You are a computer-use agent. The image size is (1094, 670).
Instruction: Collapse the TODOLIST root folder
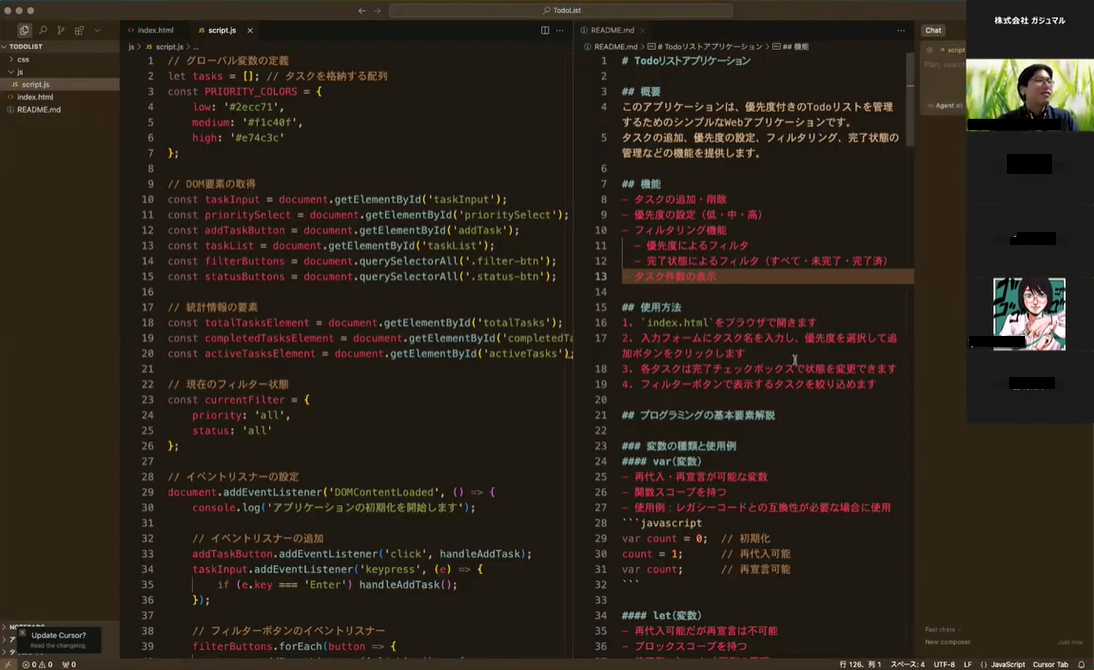tap(60, 46)
